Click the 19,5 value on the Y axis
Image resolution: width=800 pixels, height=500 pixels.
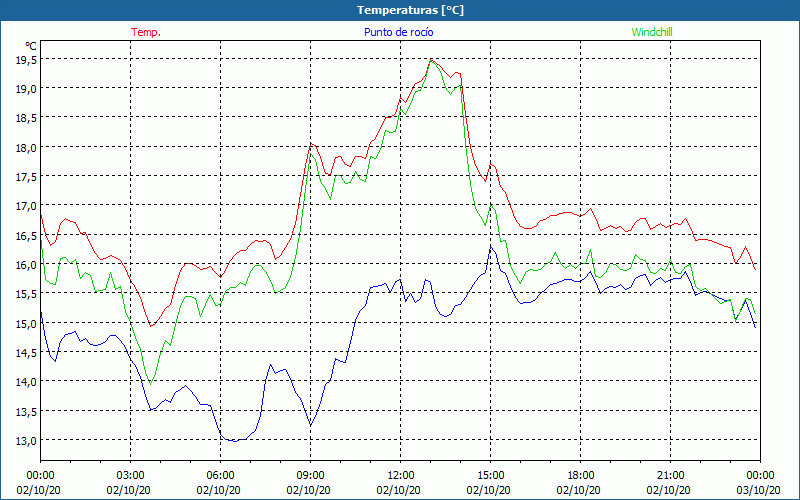coord(26,60)
